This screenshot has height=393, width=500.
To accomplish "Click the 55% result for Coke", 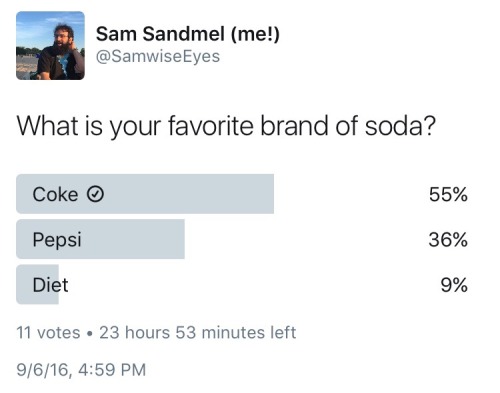I will coord(448,194).
